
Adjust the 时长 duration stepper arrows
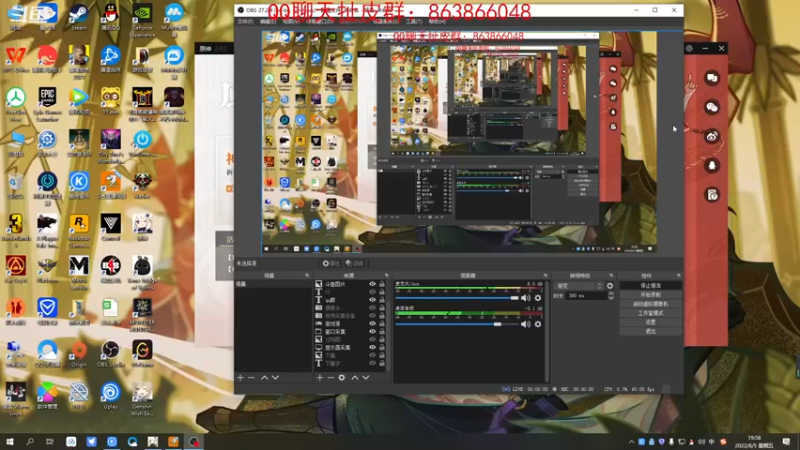pos(611,295)
